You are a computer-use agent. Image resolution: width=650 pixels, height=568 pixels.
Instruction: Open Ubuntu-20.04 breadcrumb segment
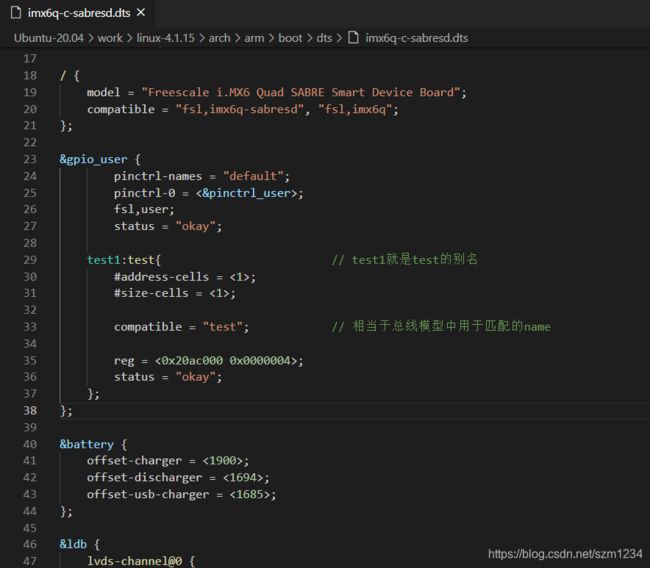click(49, 38)
